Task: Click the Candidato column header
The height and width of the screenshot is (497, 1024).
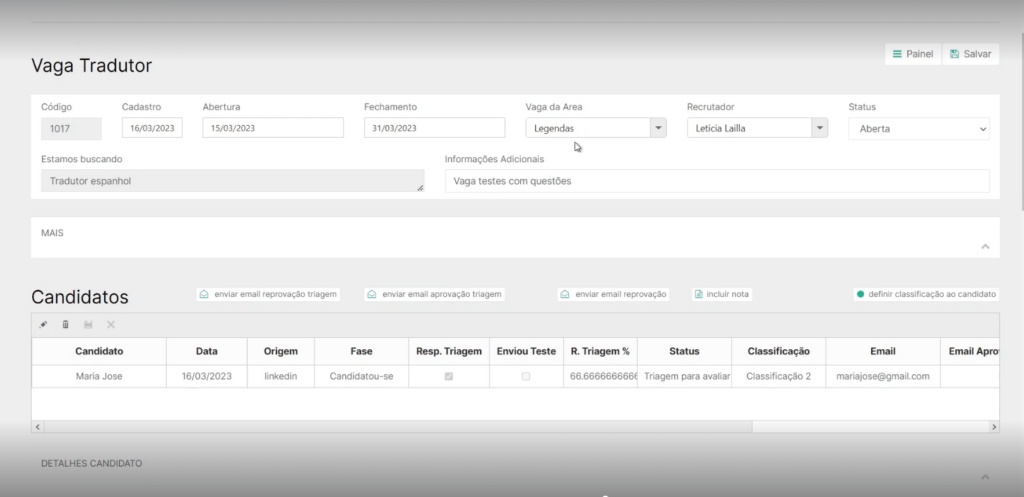Action: point(99,352)
